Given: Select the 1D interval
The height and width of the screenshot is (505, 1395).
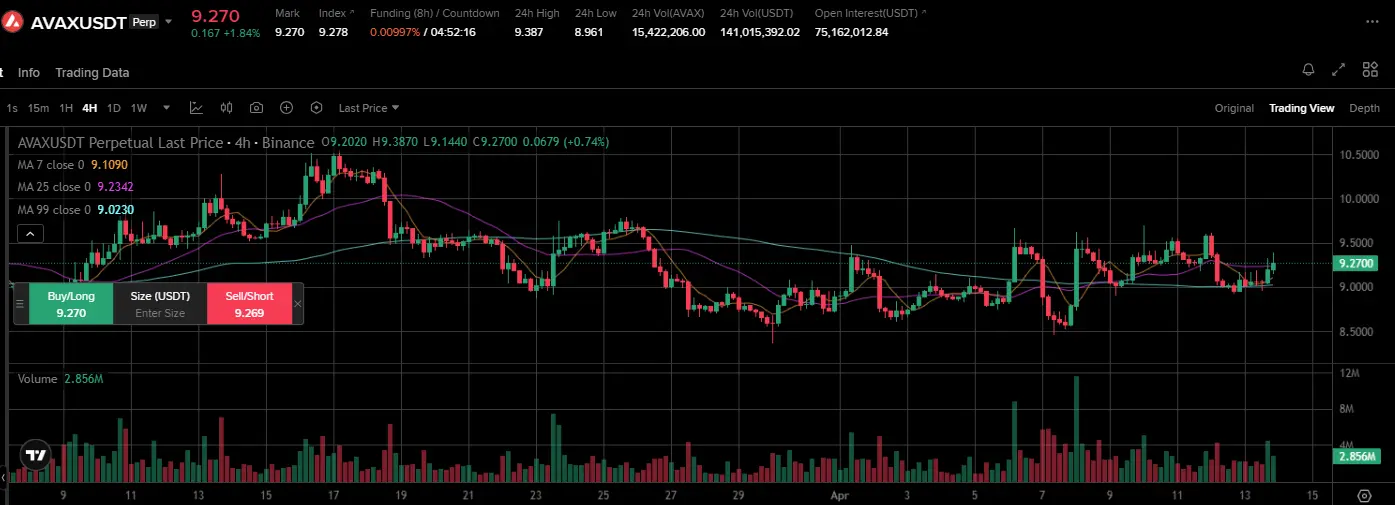Looking at the screenshot, I should [114, 108].
